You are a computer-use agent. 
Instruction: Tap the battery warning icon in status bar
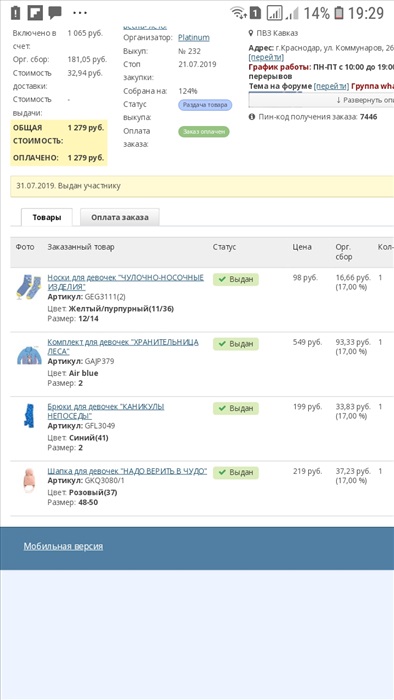(16, 13)
